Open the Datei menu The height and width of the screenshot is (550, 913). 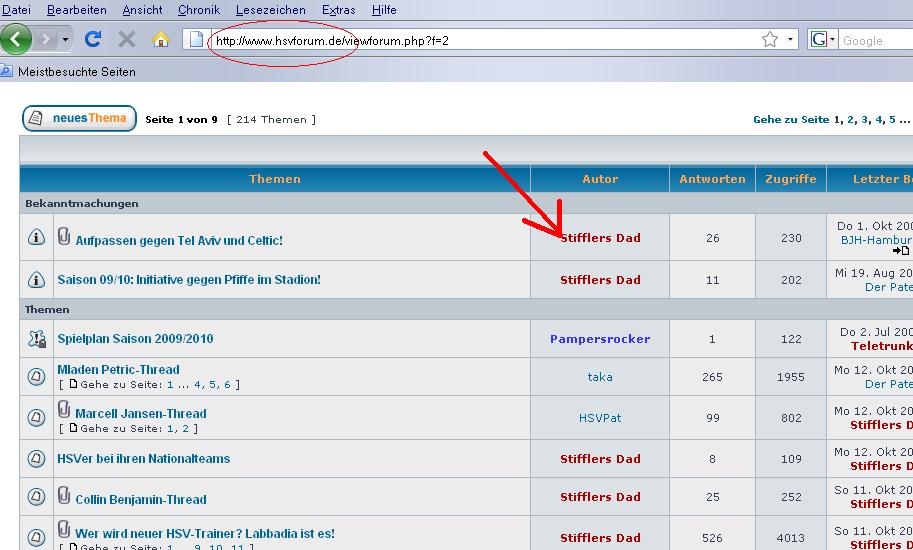point(16,10)
